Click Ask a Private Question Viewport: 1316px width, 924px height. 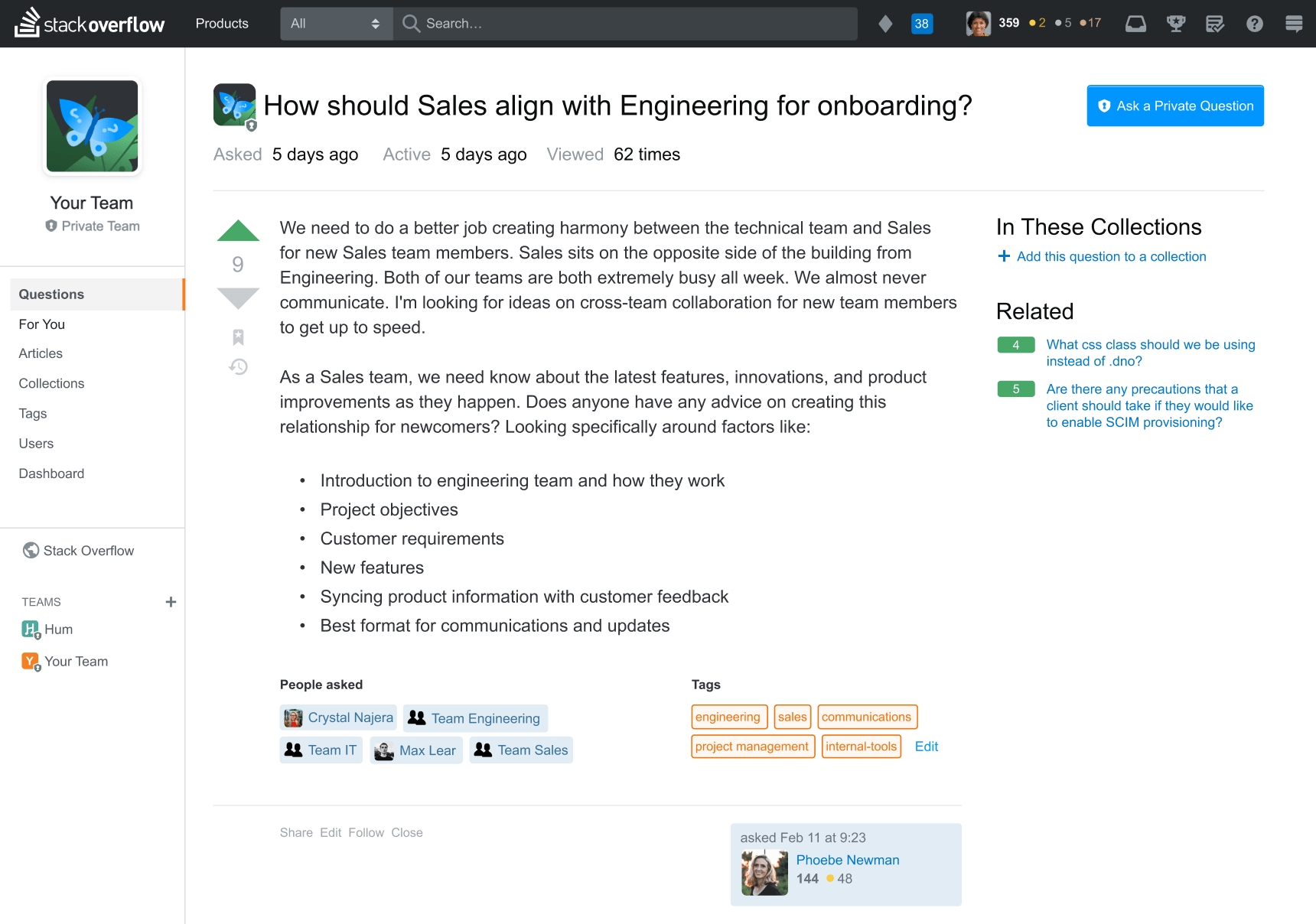tap(1174, 106)
